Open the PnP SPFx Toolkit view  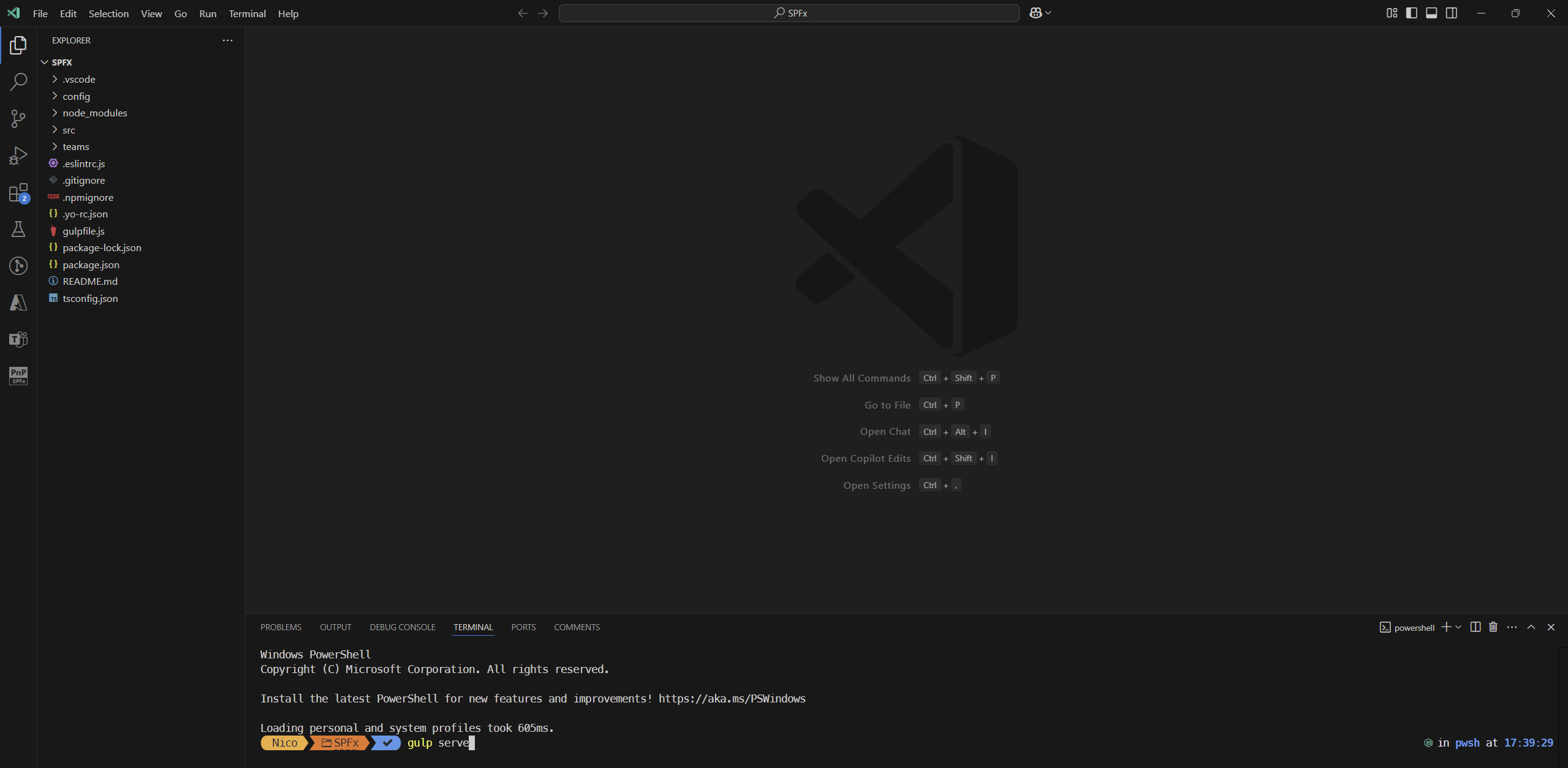pos(18,375)
